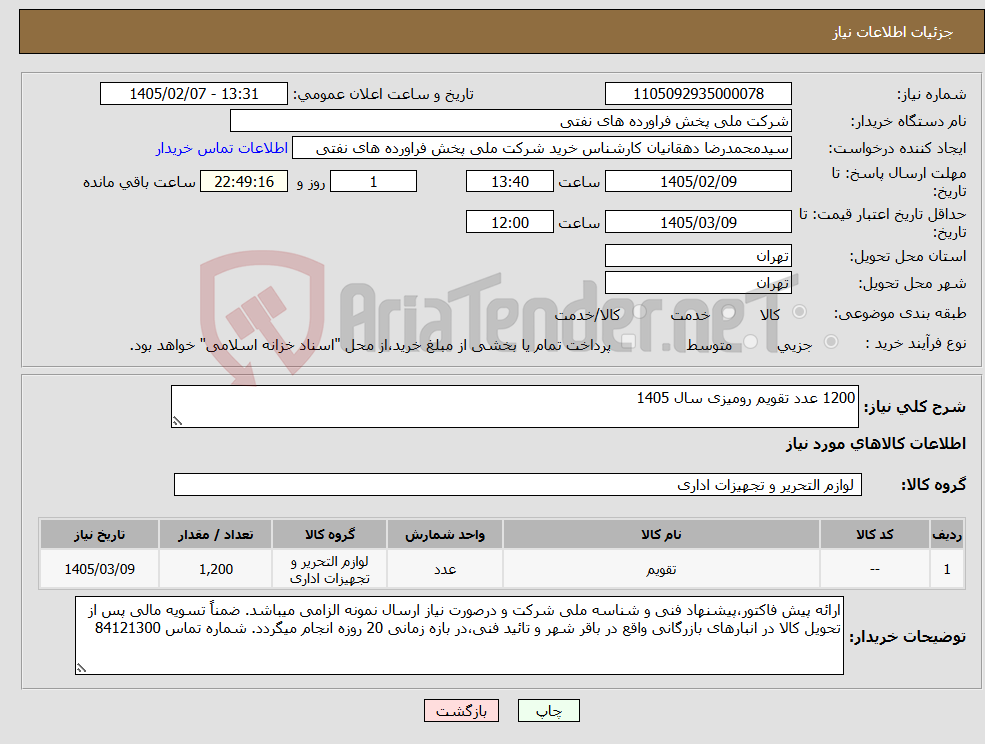Click the buyer organization name field
This screenshot has width=985, height=744.
pyautogui.click(x=511, y=121)
